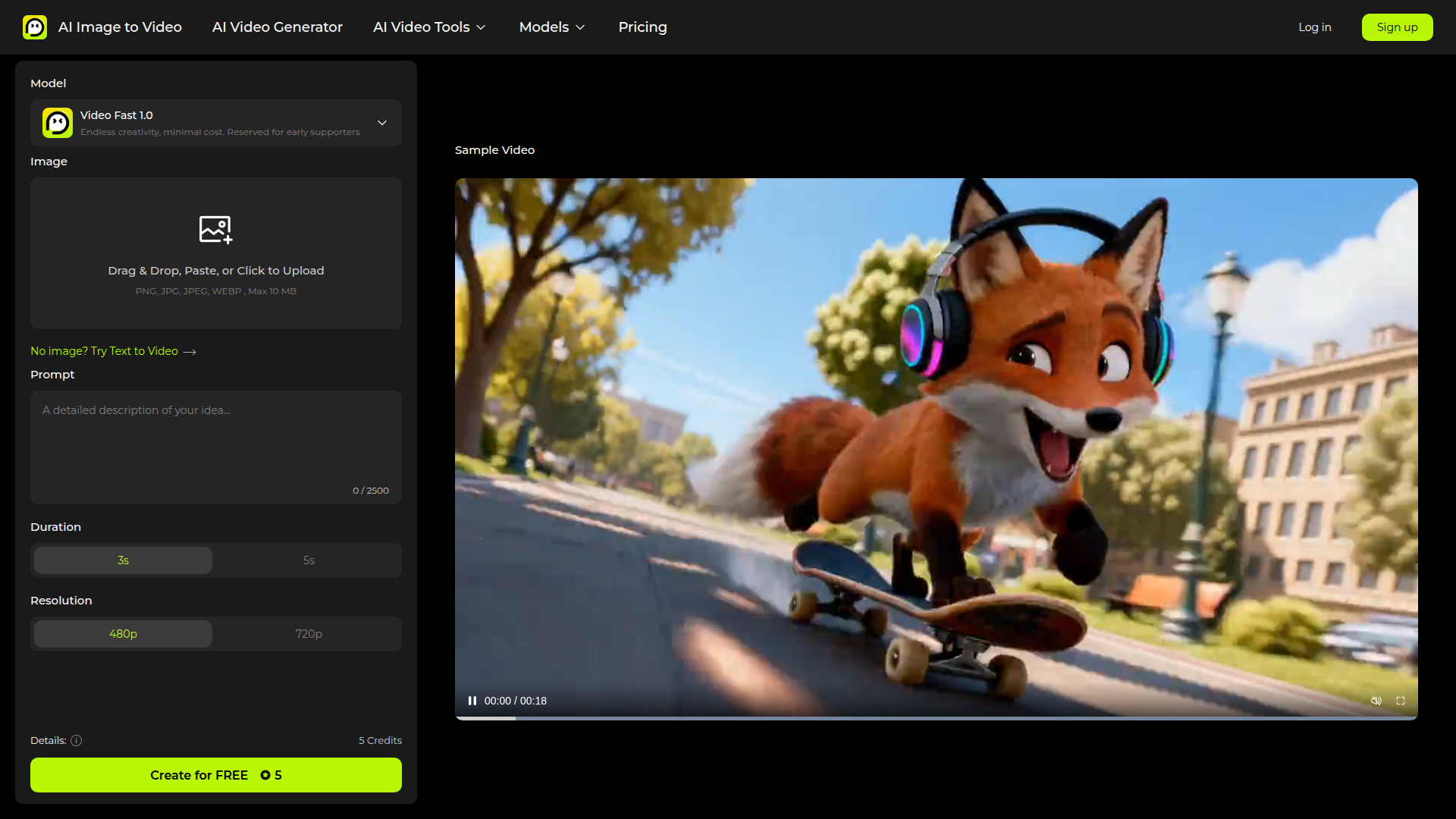Select the 5s duration option
1456x819 pixels.
coord(309,560)
